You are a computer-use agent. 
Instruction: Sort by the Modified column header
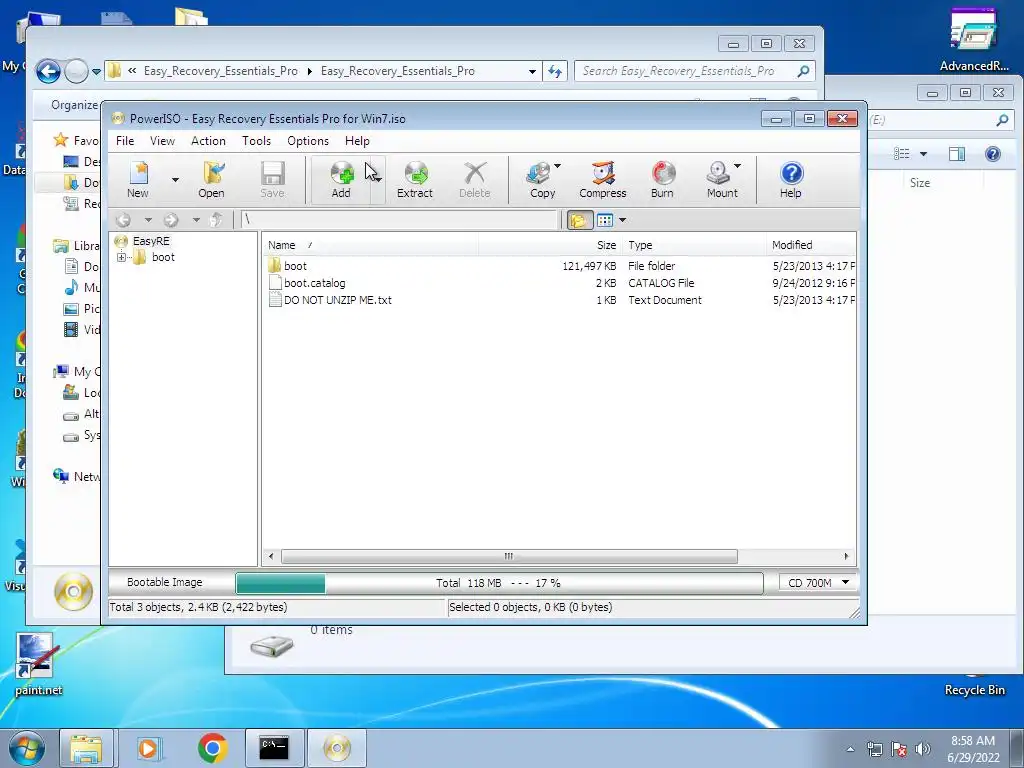[810, 245]
